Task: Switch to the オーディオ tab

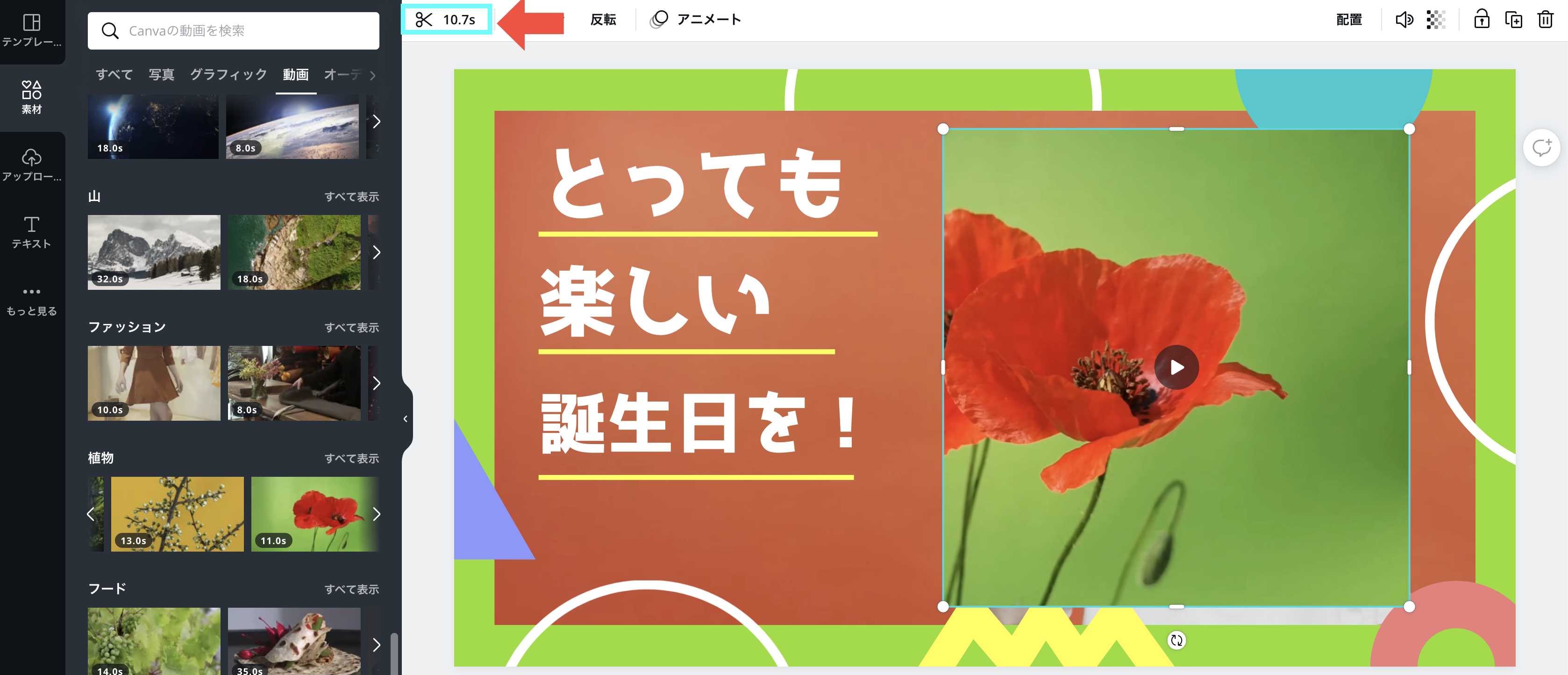Action: pos(342,74)
